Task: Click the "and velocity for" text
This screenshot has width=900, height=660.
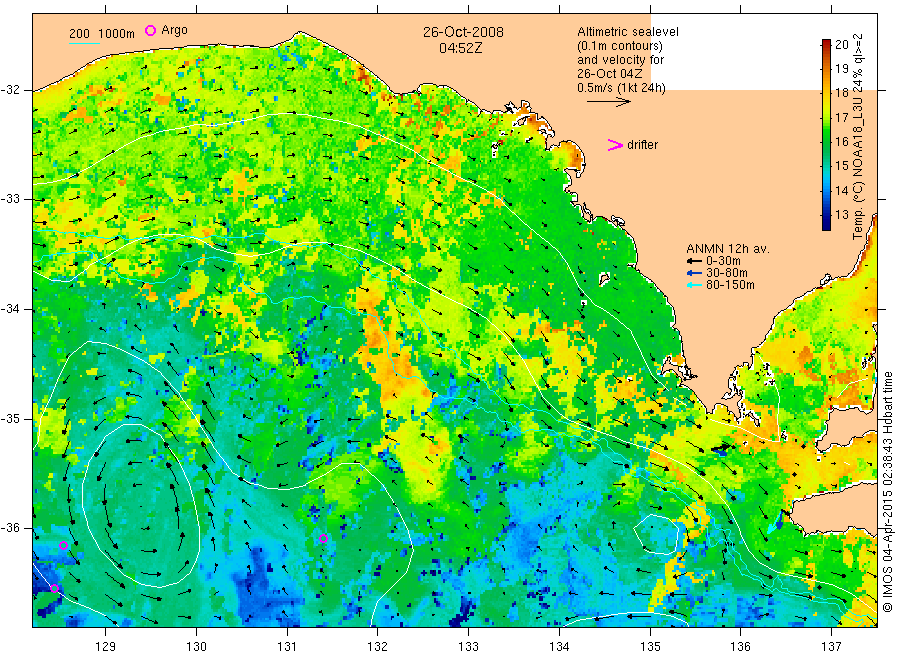Action: pyautogui.click(x=620, y=60)
